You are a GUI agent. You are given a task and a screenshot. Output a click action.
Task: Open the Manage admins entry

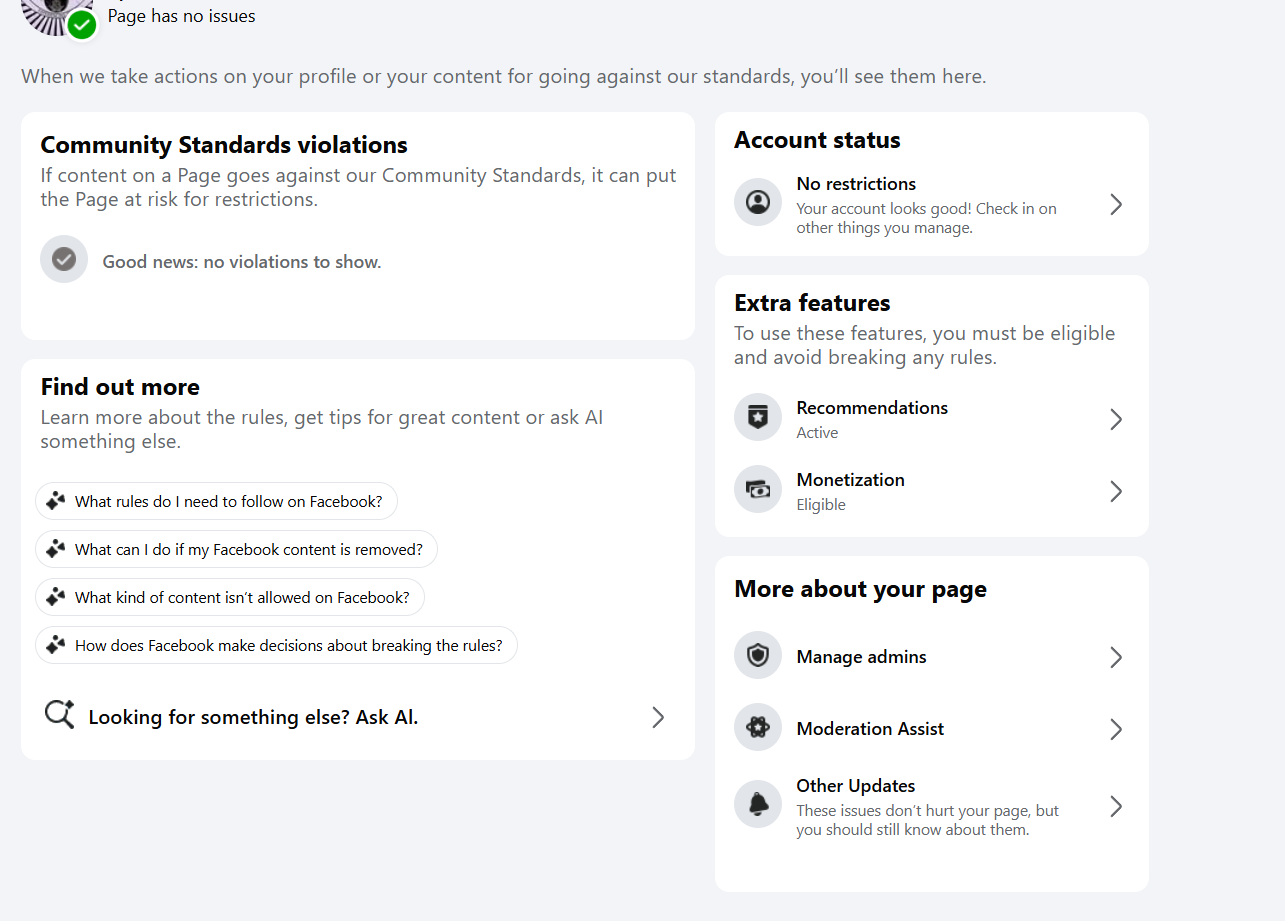pyautogui.click(x=861, y=657)
